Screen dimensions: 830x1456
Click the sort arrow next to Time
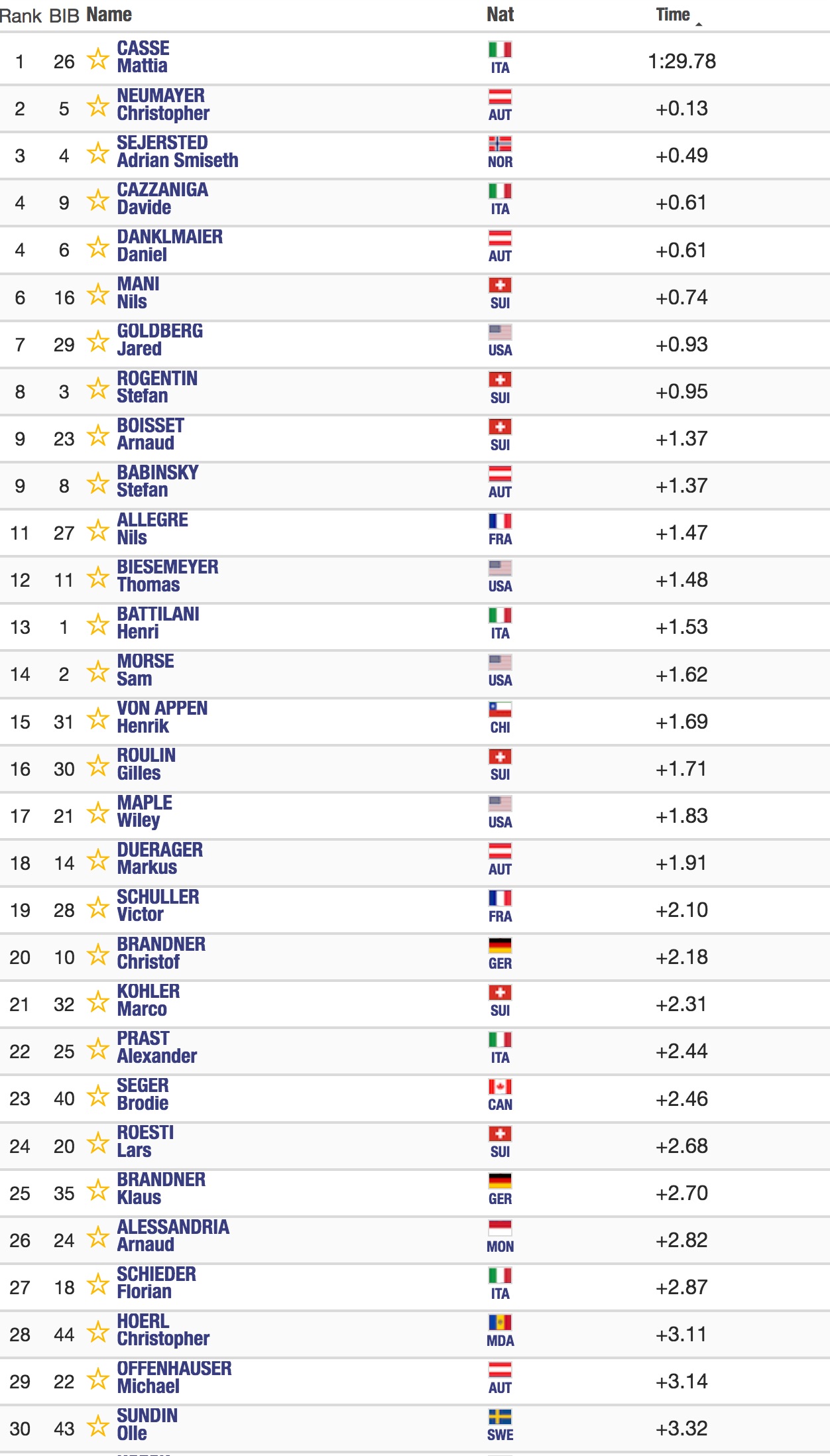point(699,24)
